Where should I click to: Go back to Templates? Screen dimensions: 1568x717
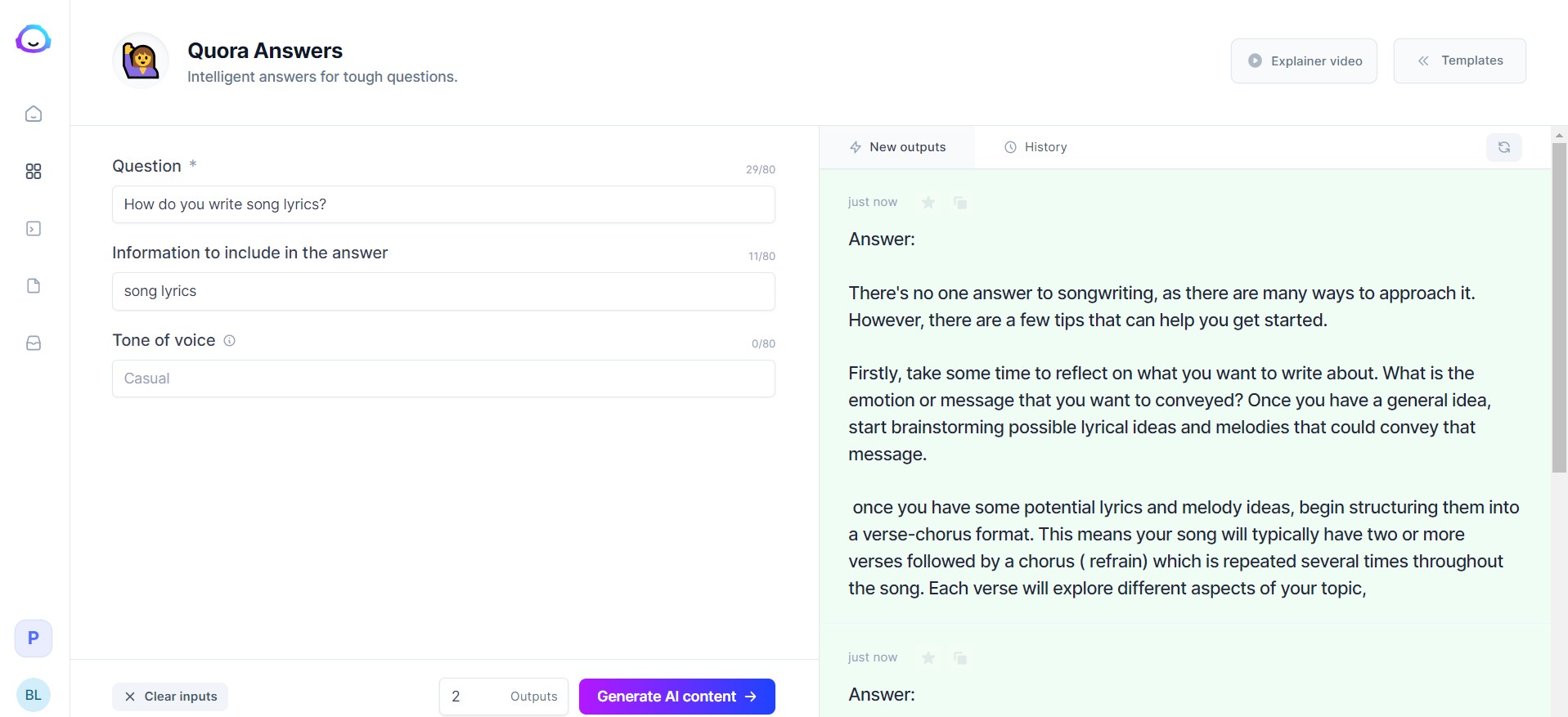coord(1459,60)
